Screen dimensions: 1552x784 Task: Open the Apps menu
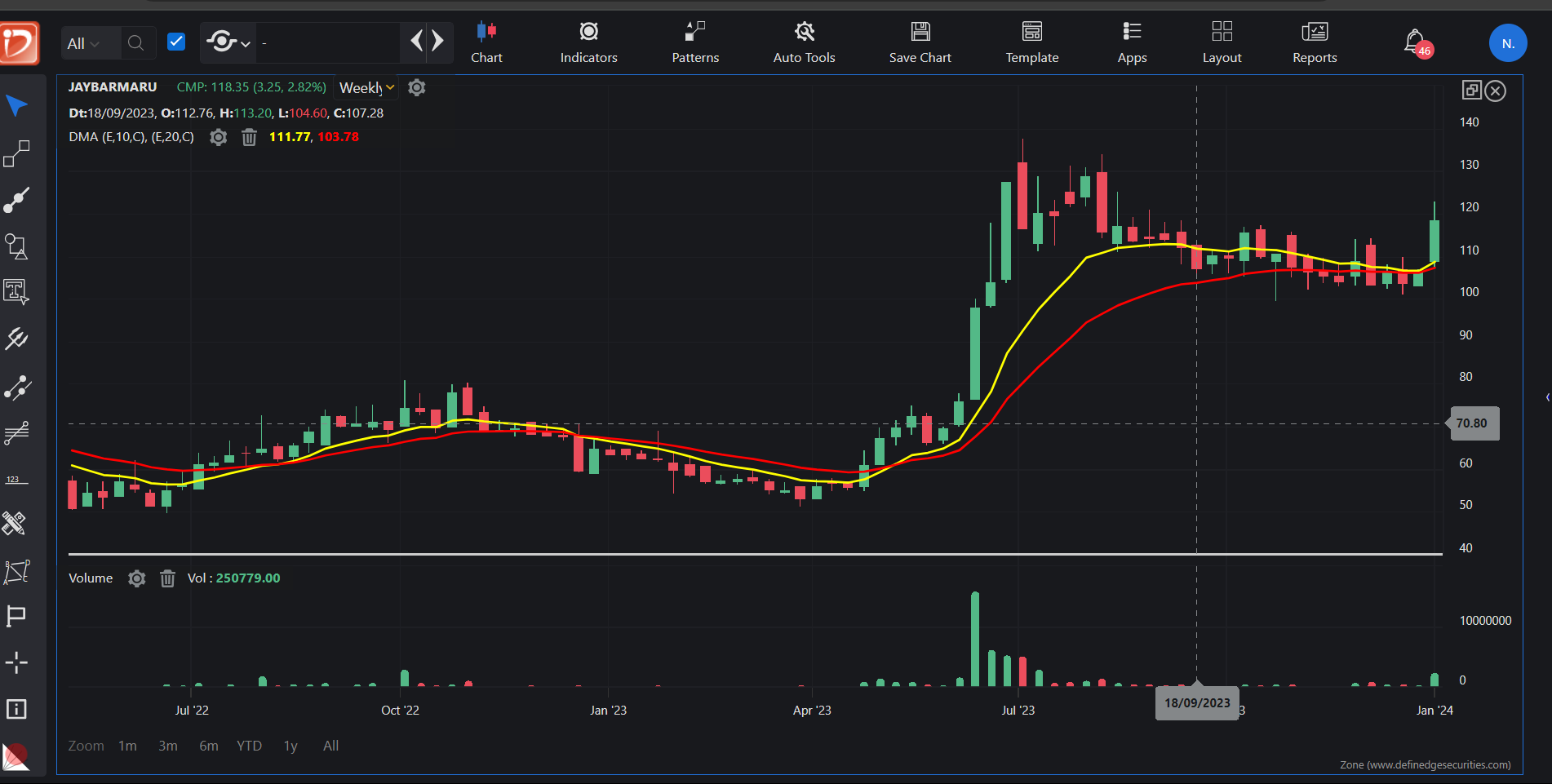[x=1132, y=42]
